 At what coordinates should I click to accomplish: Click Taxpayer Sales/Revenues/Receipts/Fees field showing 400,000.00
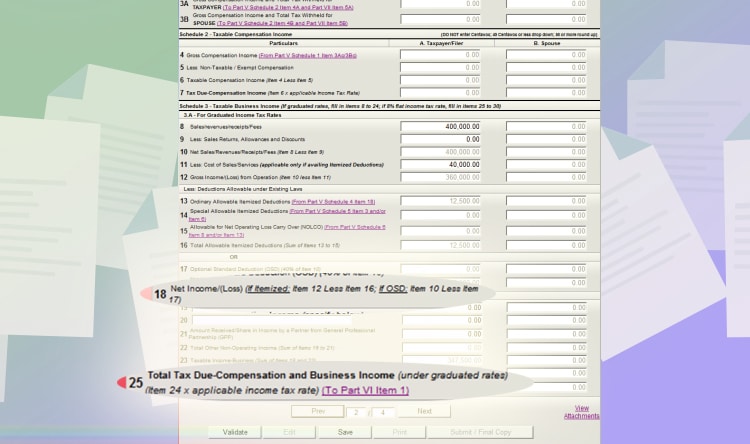point(441,127)
